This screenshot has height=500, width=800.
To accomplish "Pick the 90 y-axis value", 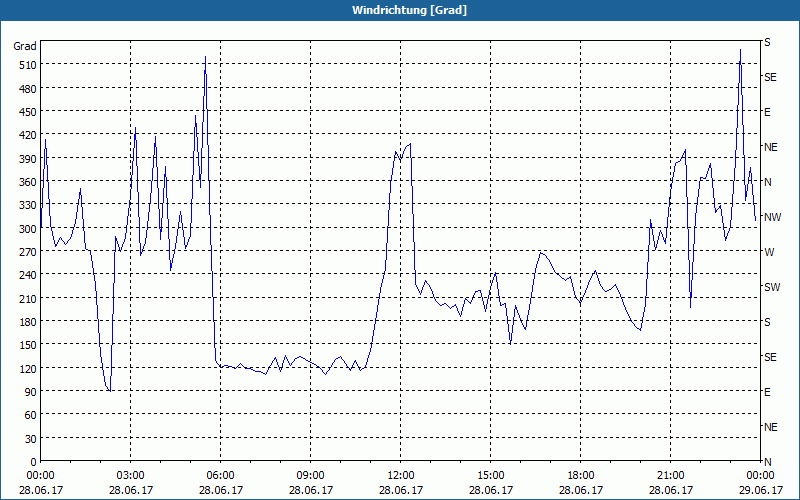I will [x=31, y=392].
